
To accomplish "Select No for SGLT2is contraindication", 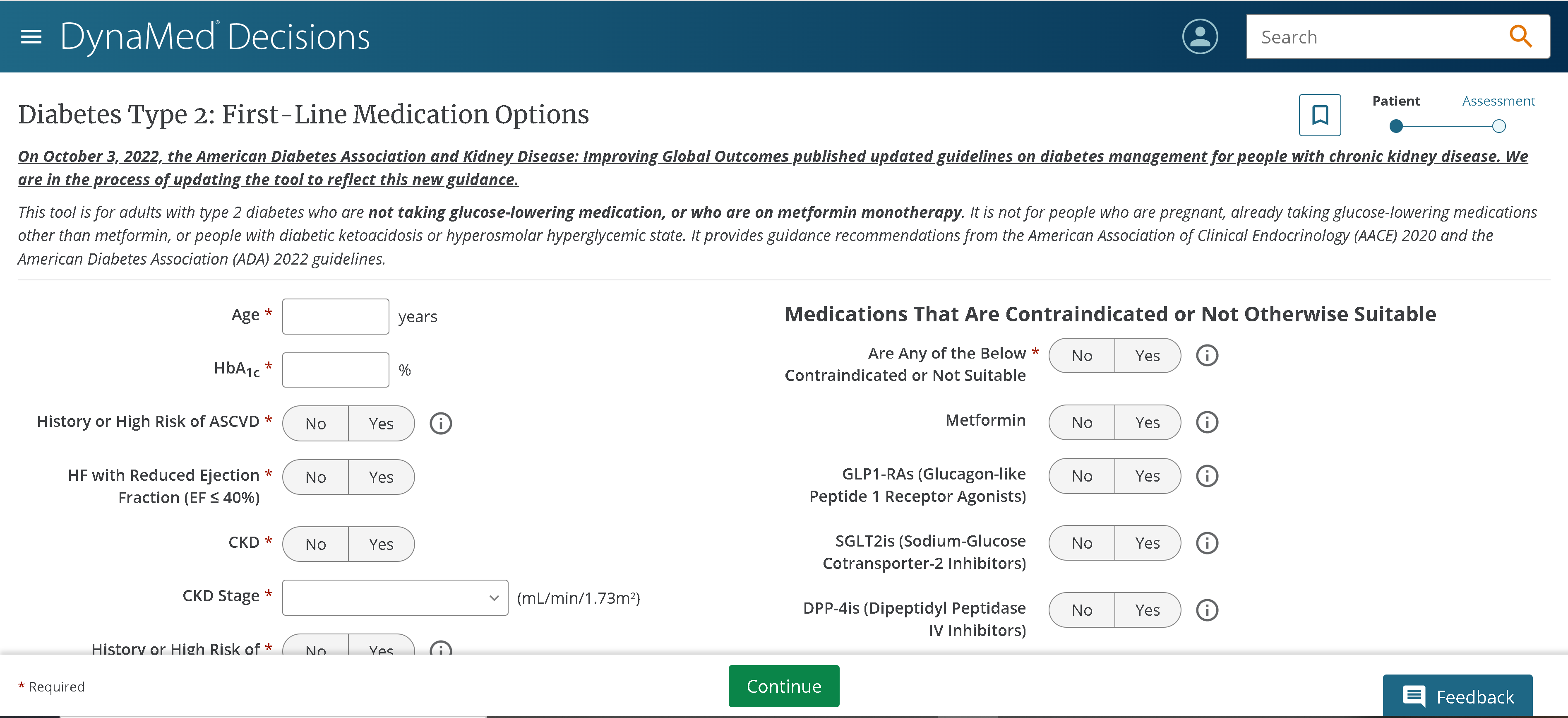I will (1082, 542).
